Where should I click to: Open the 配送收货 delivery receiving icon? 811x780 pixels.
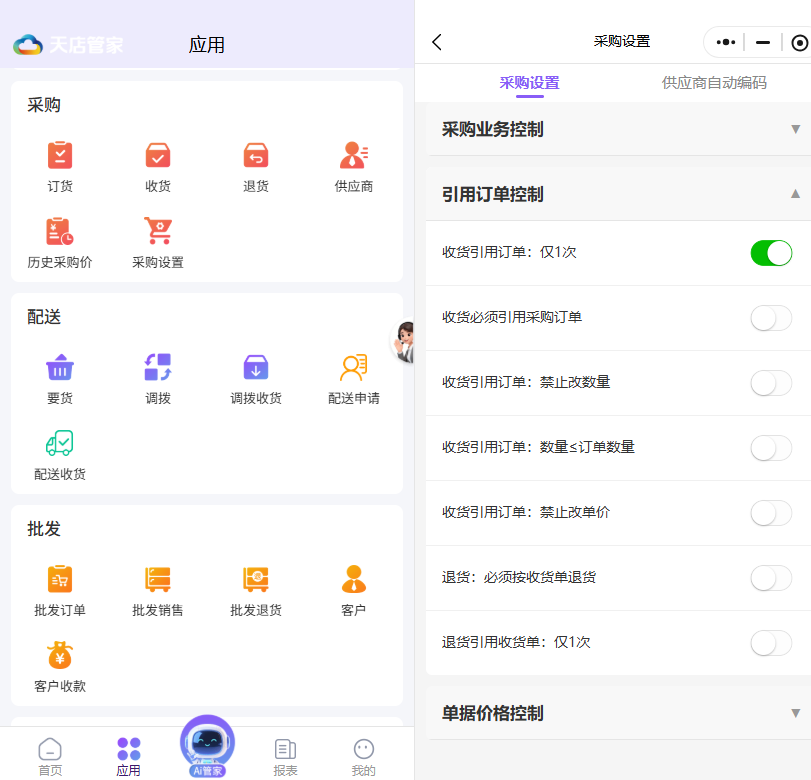(x=60, y=445)
